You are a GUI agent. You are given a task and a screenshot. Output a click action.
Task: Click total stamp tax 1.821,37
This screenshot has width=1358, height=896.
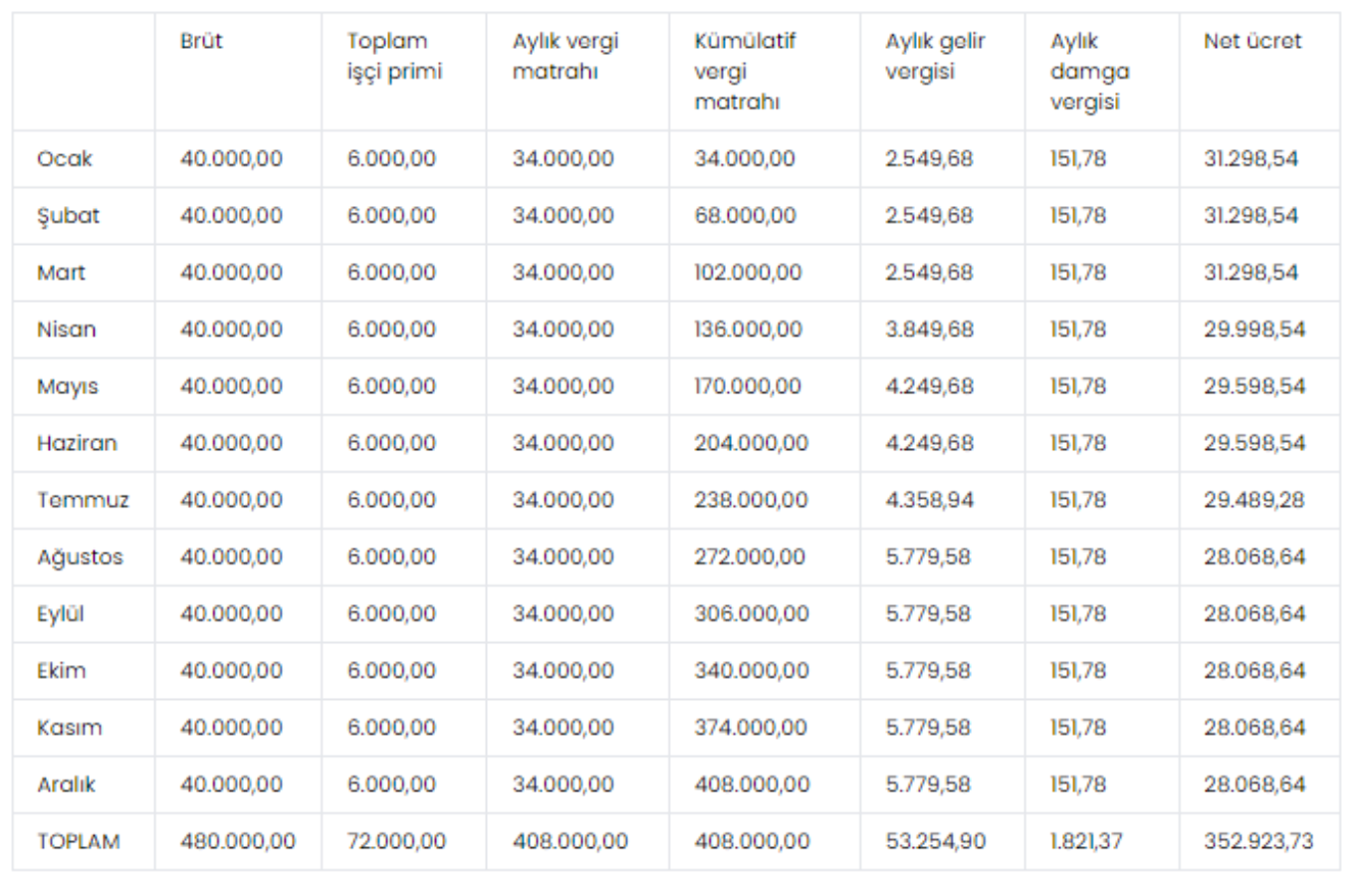pos(1086,841)
